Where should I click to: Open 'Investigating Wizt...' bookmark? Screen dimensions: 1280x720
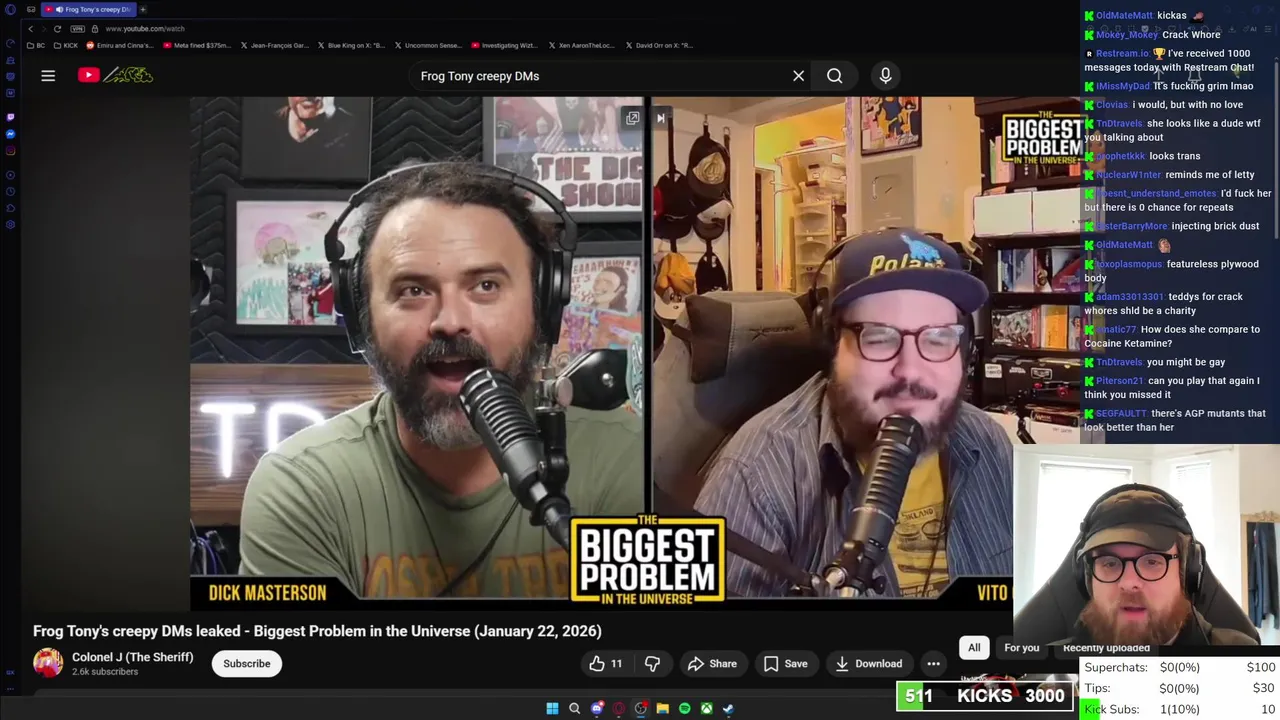coord(505,45)
